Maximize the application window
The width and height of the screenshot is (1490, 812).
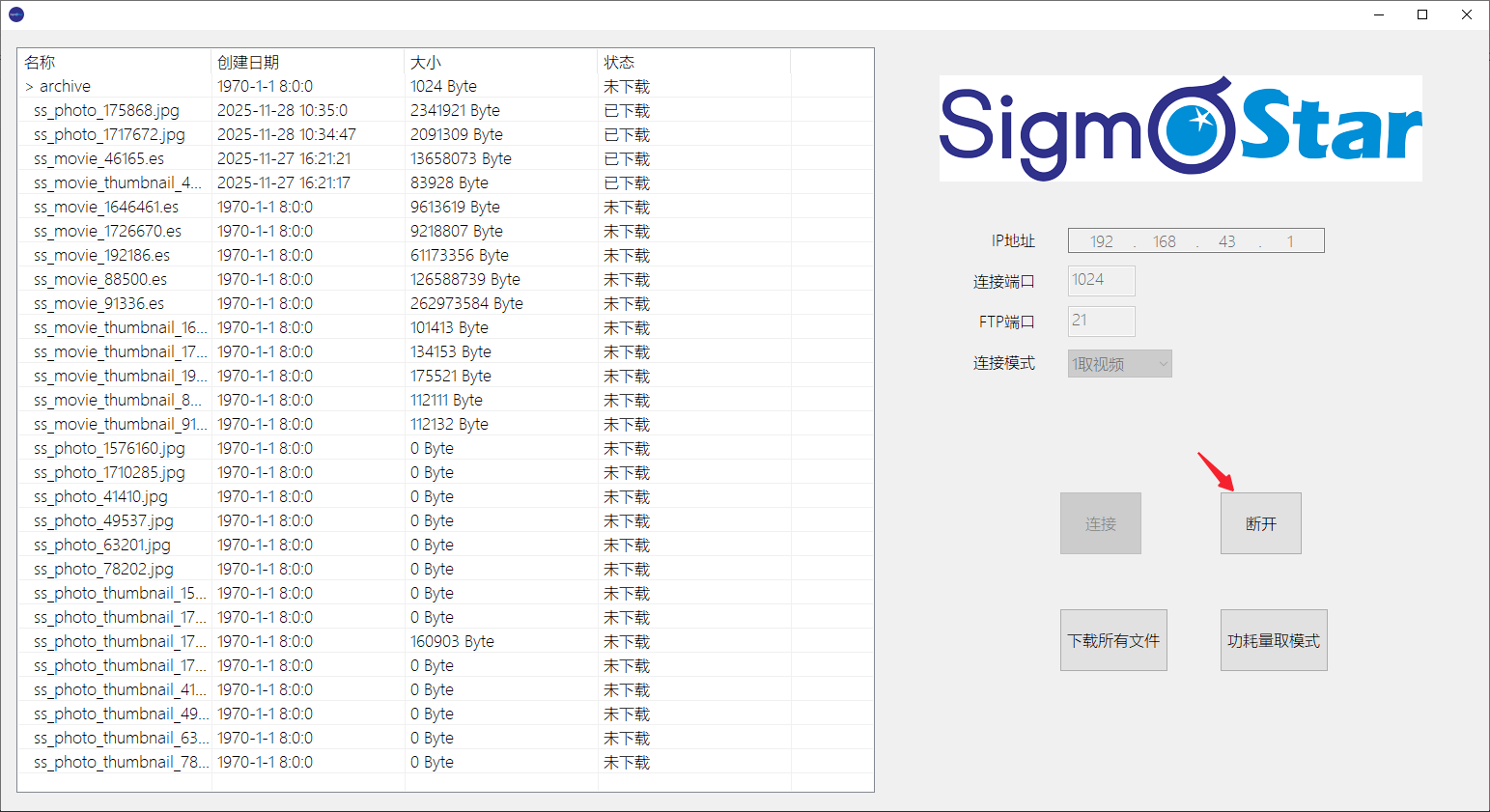[1421, 14]
